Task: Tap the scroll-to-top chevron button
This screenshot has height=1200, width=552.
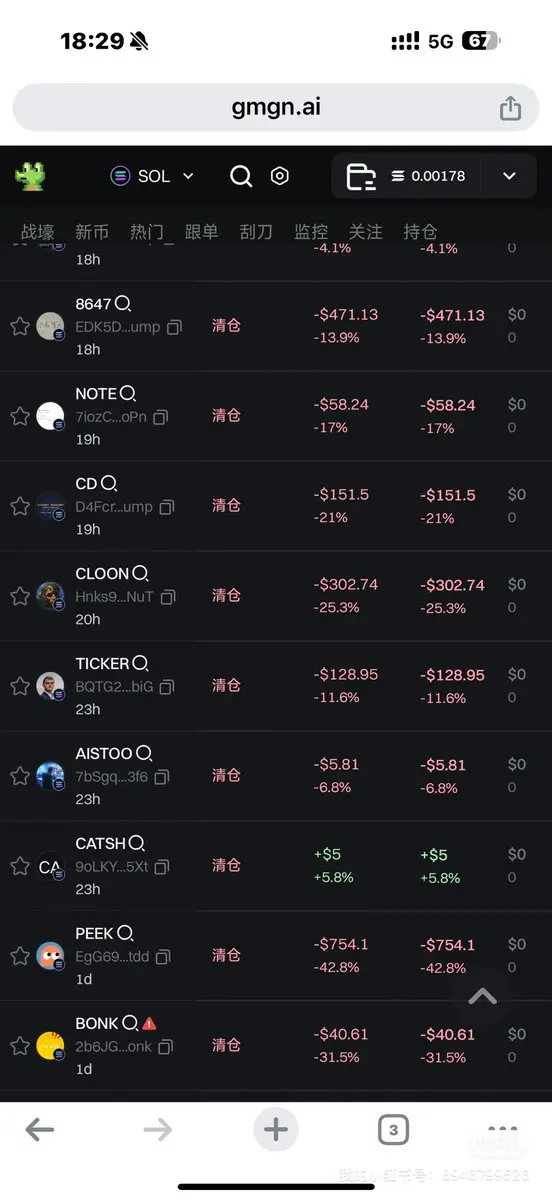Action: click(x=483, y=996)
